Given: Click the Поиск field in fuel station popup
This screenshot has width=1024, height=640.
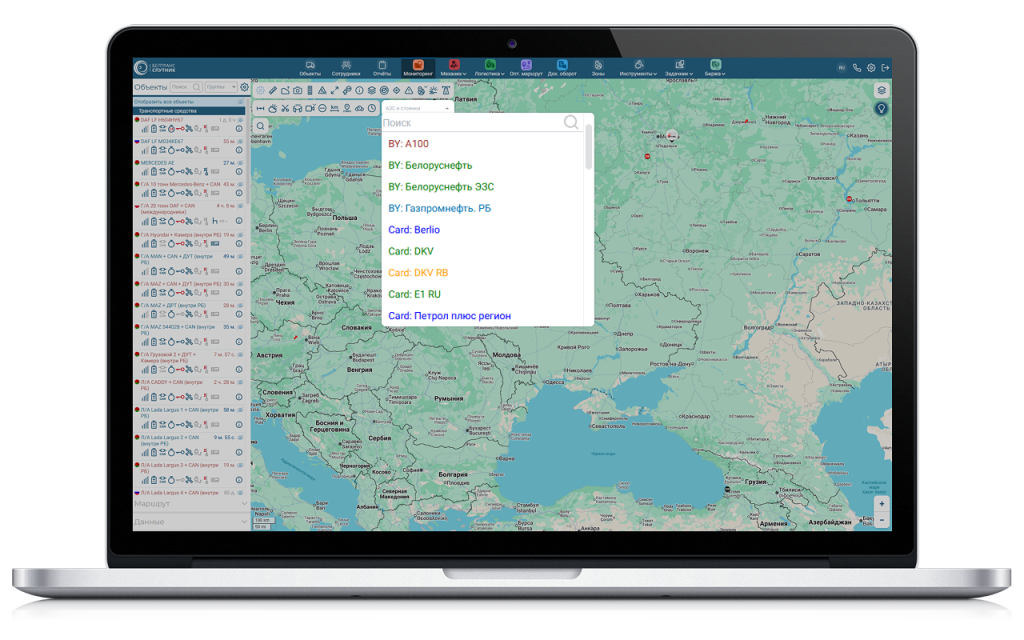Looking at the screenshot, I should coord(470,122).
